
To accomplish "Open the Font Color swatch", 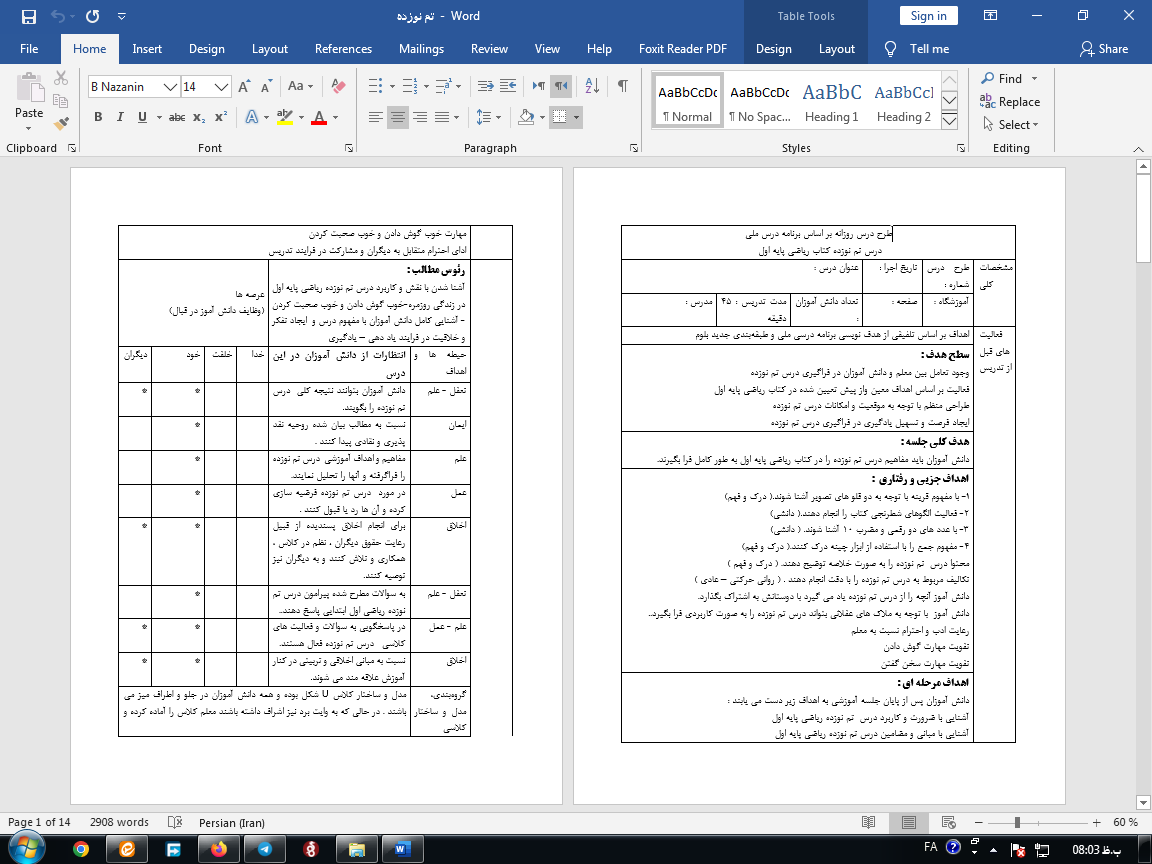I will (x=319, y=117).
